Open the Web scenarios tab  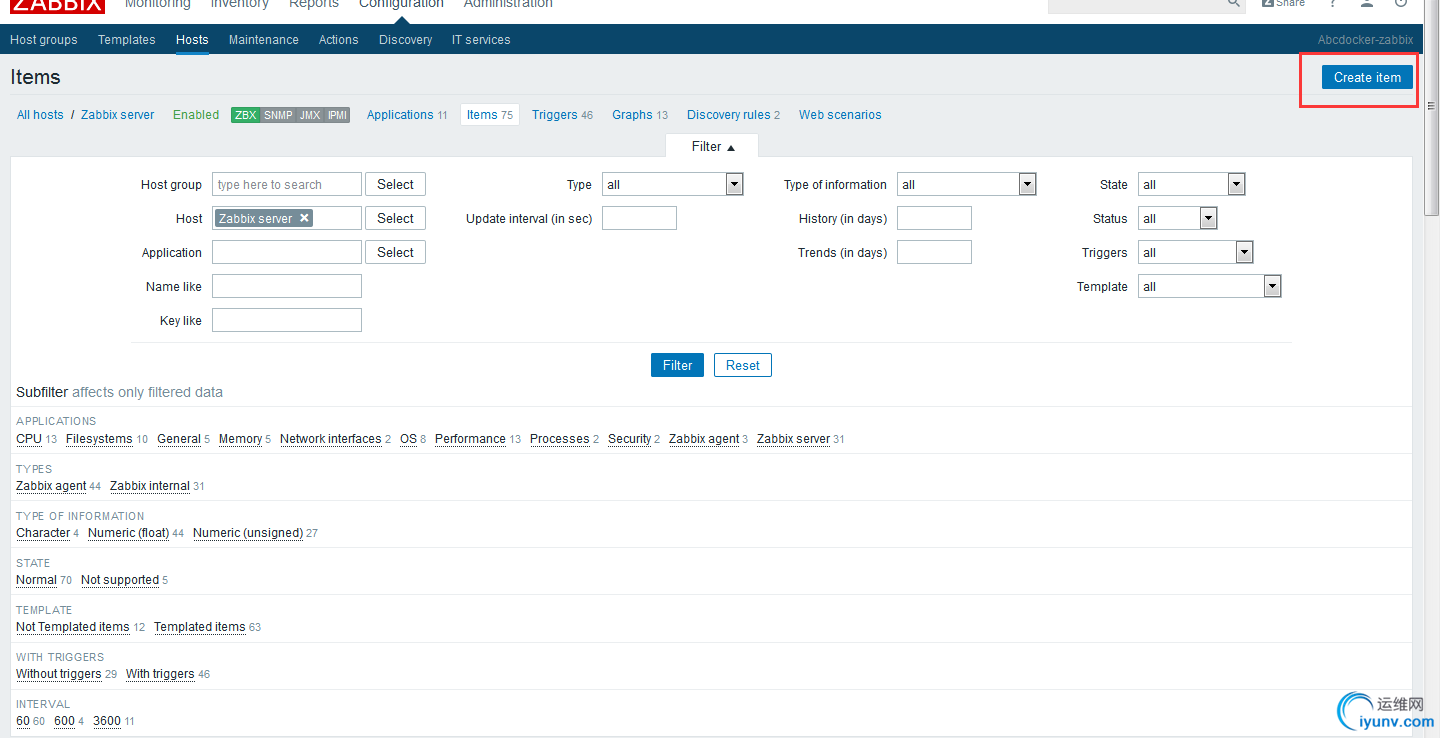point(840,115)
